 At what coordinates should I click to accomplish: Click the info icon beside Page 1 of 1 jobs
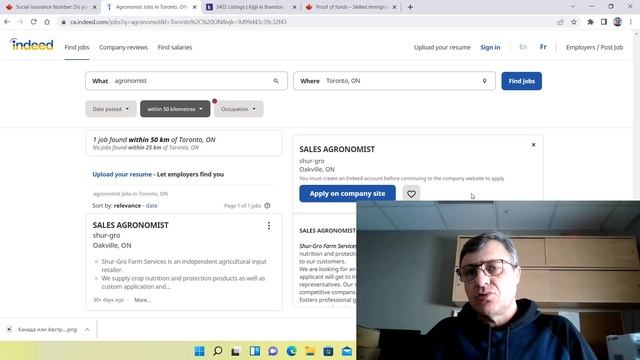click(x=267, y=206)
